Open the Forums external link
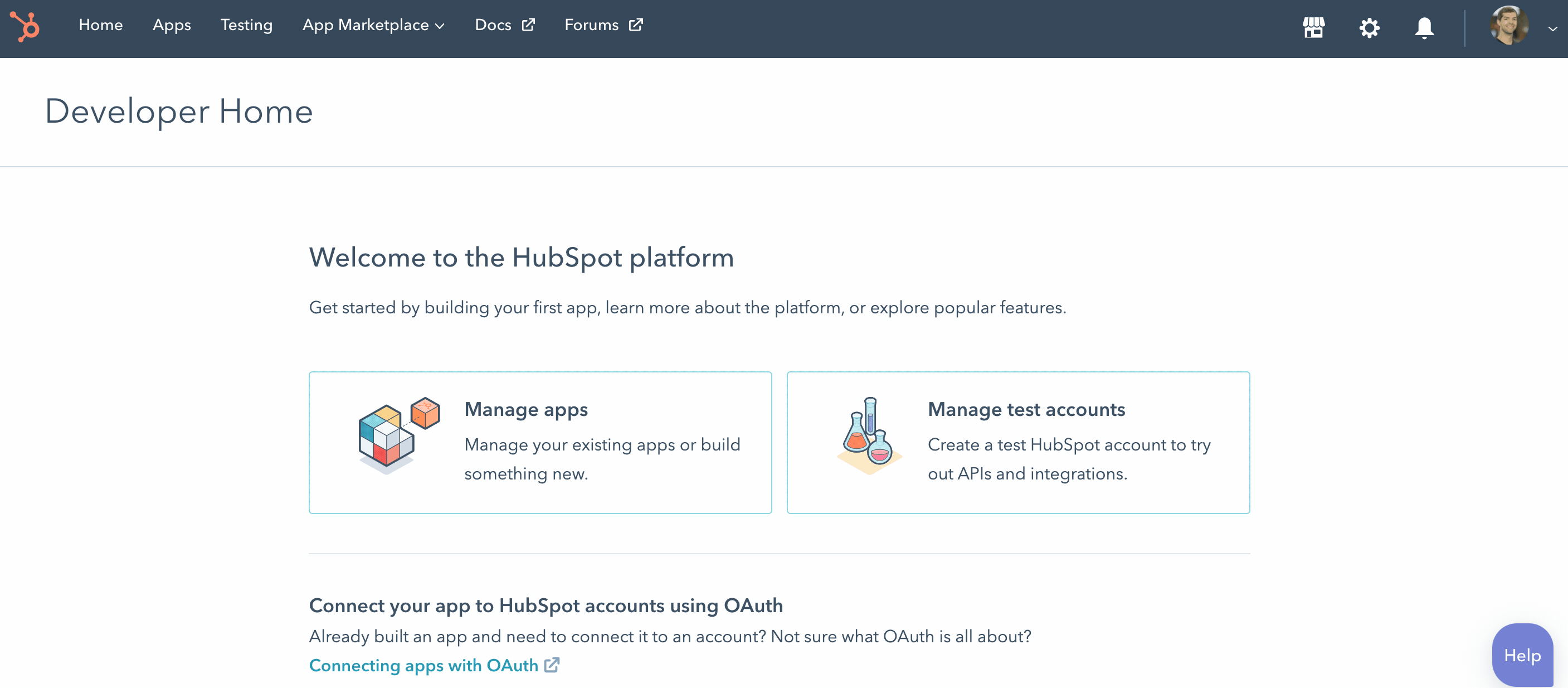This screenshot has height=688, width=1568. click(x=603, y=25)
